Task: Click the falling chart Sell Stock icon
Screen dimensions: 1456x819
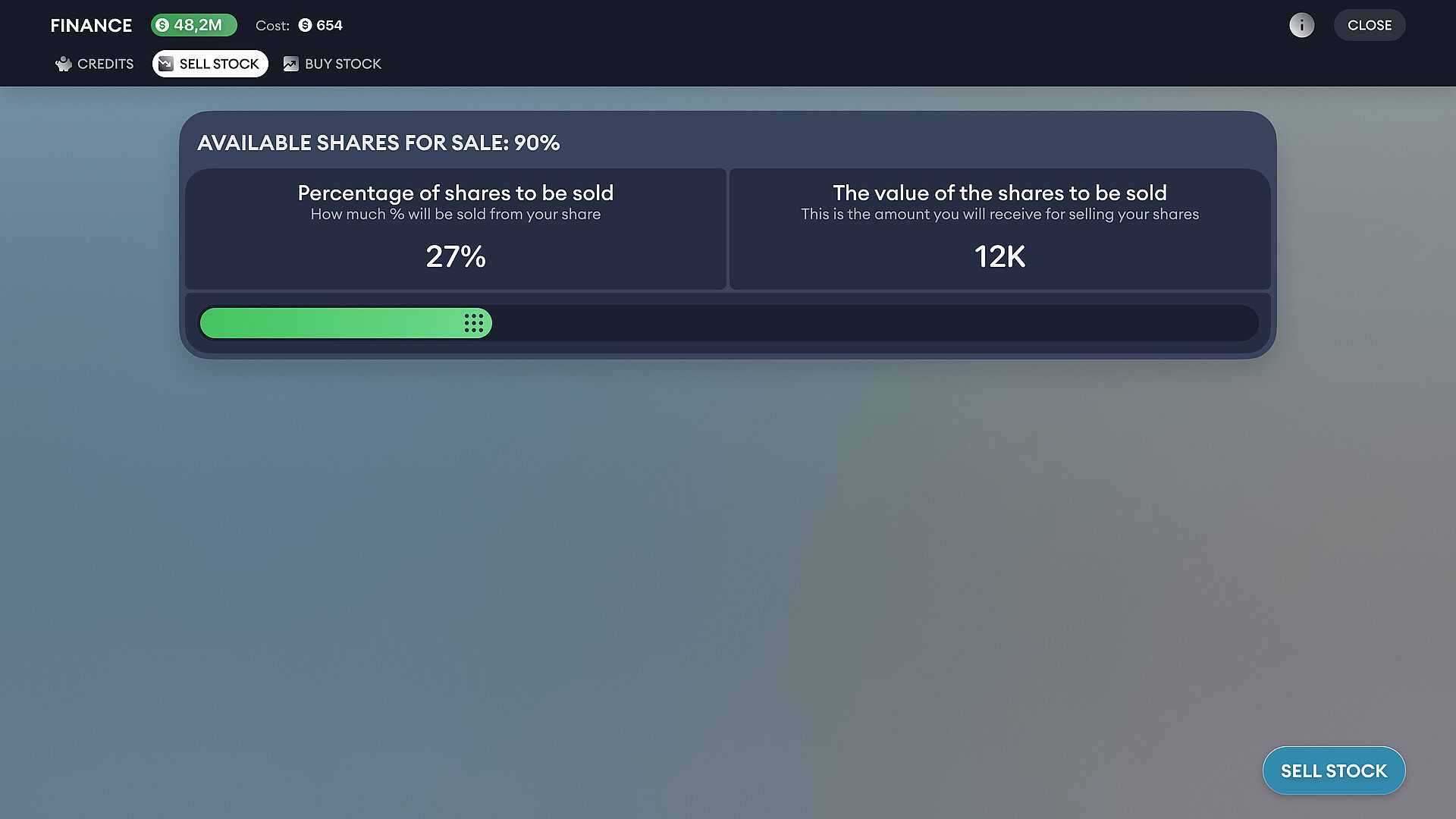Action: [165, 64]
